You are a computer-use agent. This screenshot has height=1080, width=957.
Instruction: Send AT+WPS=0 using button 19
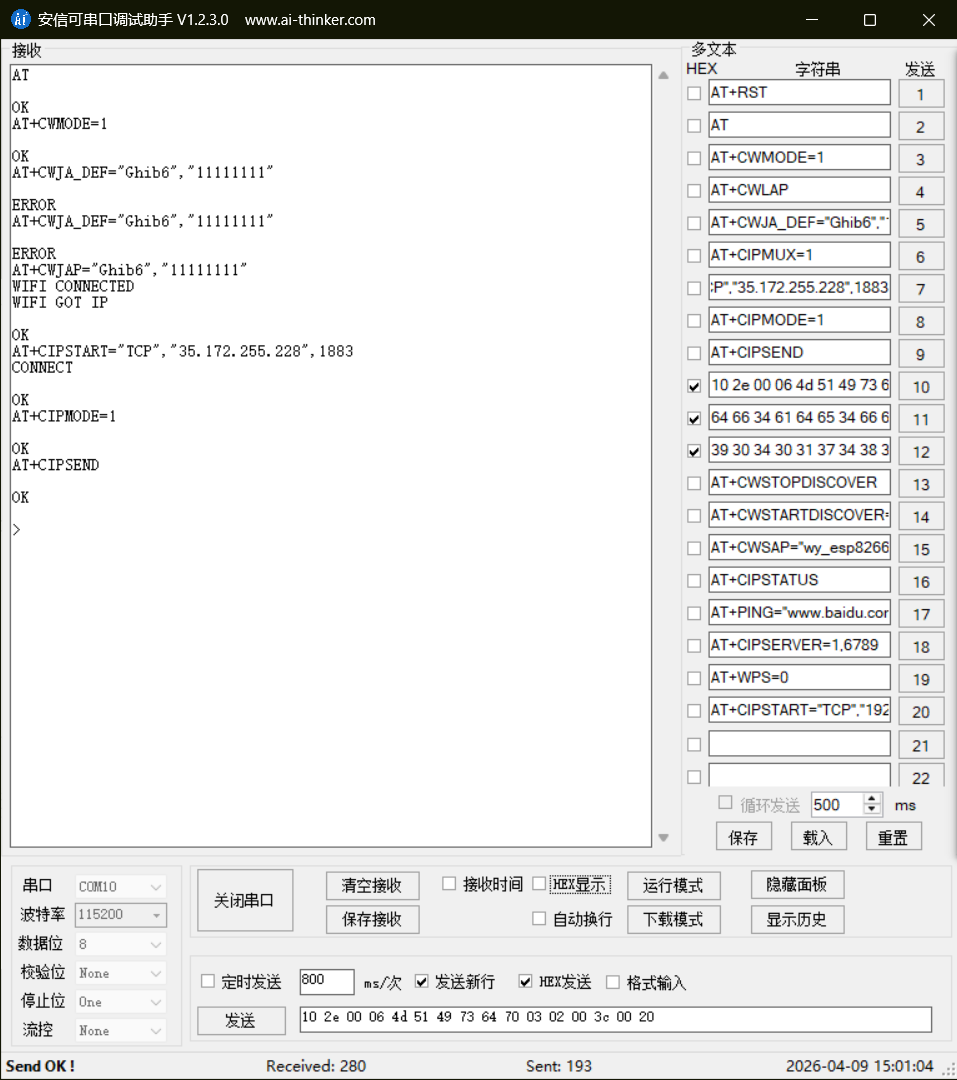921,679
